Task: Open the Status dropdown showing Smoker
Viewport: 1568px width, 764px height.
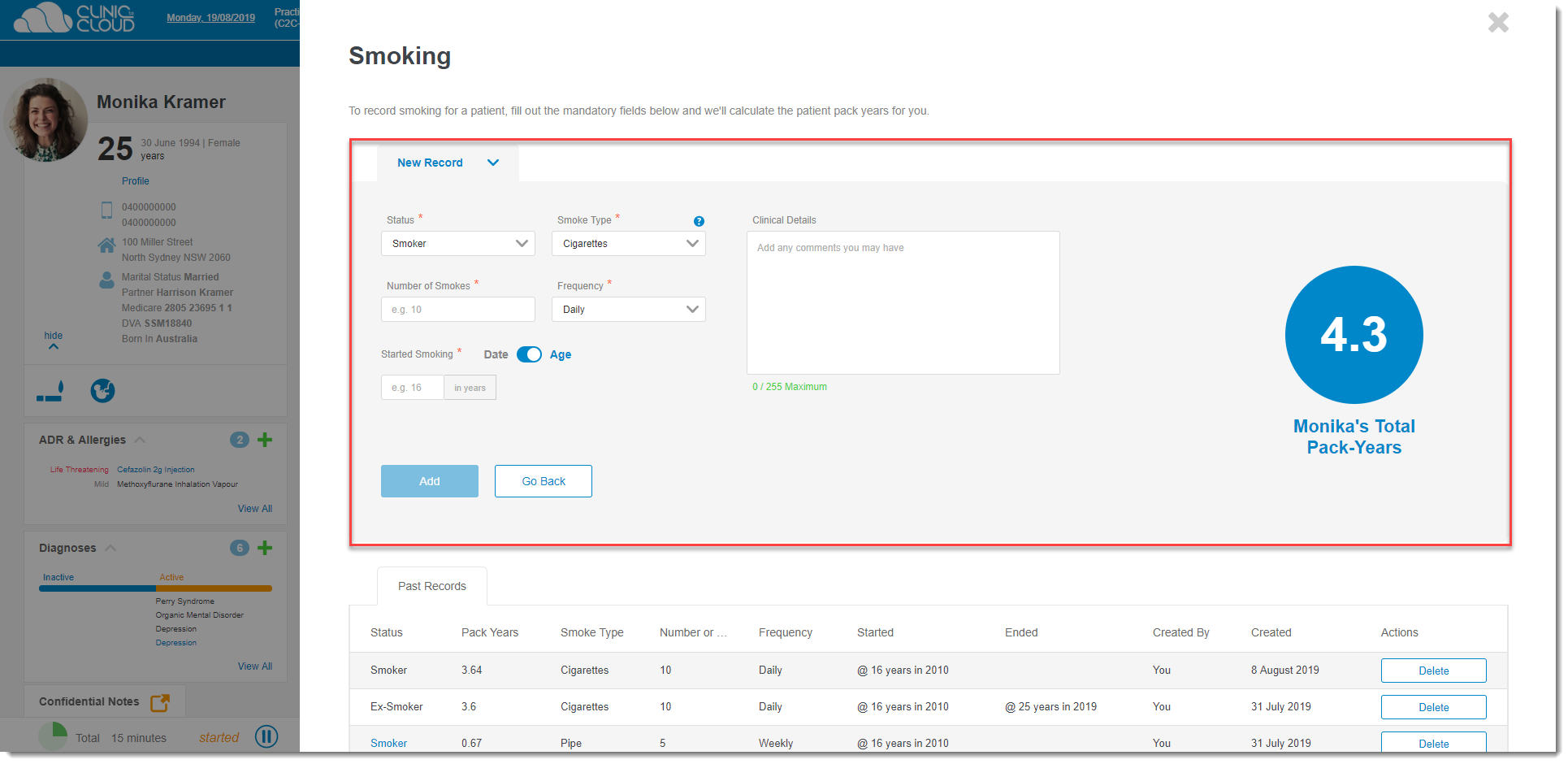Action: (x=458, y=244)
